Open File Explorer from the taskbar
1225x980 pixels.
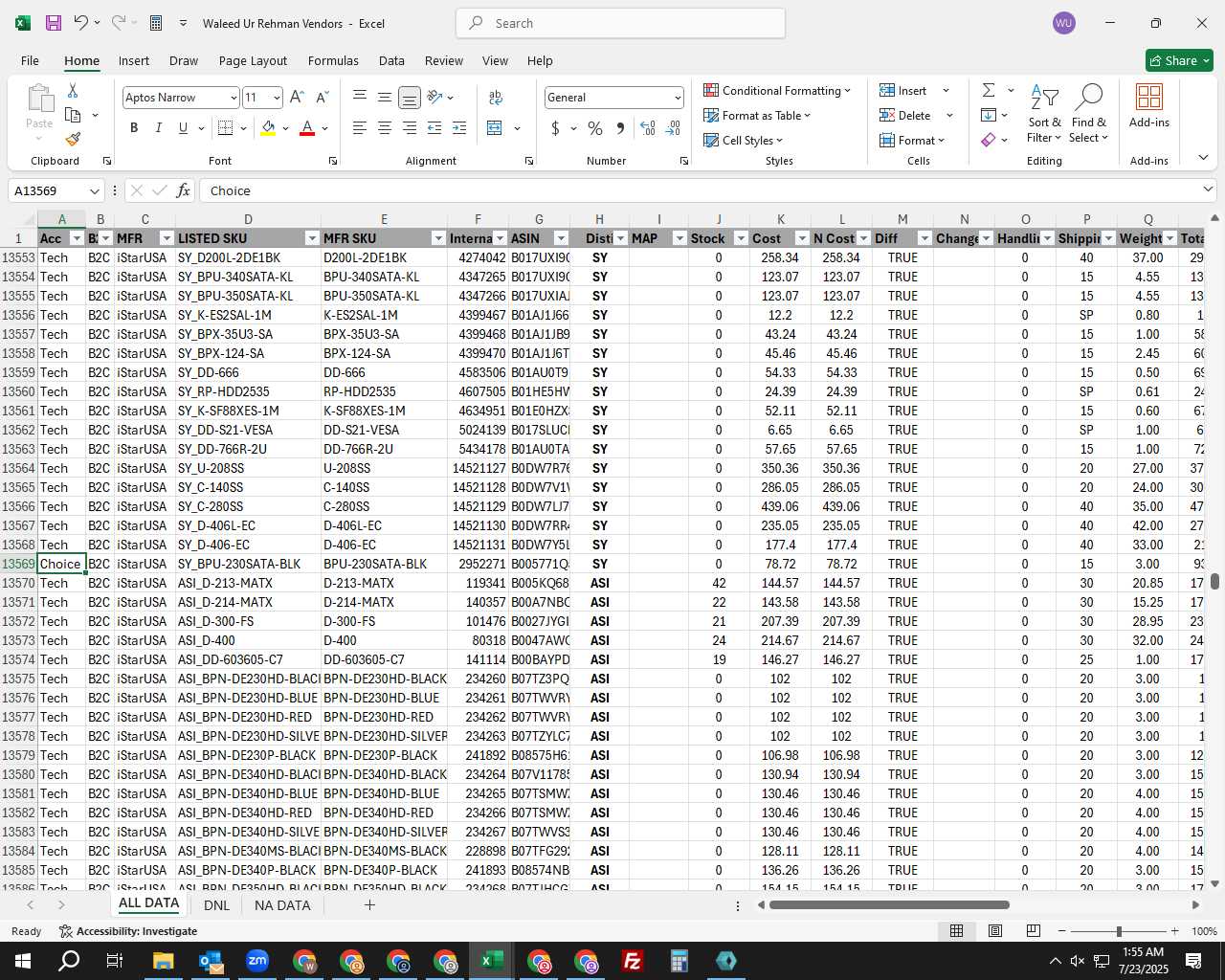[163, 961]
